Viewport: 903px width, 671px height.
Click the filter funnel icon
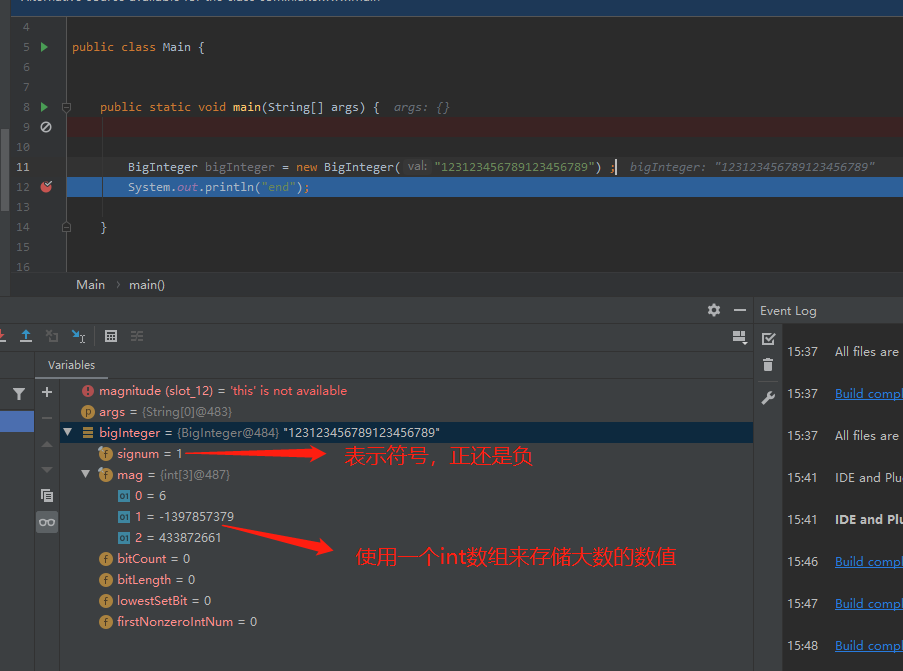click(18, 393)
